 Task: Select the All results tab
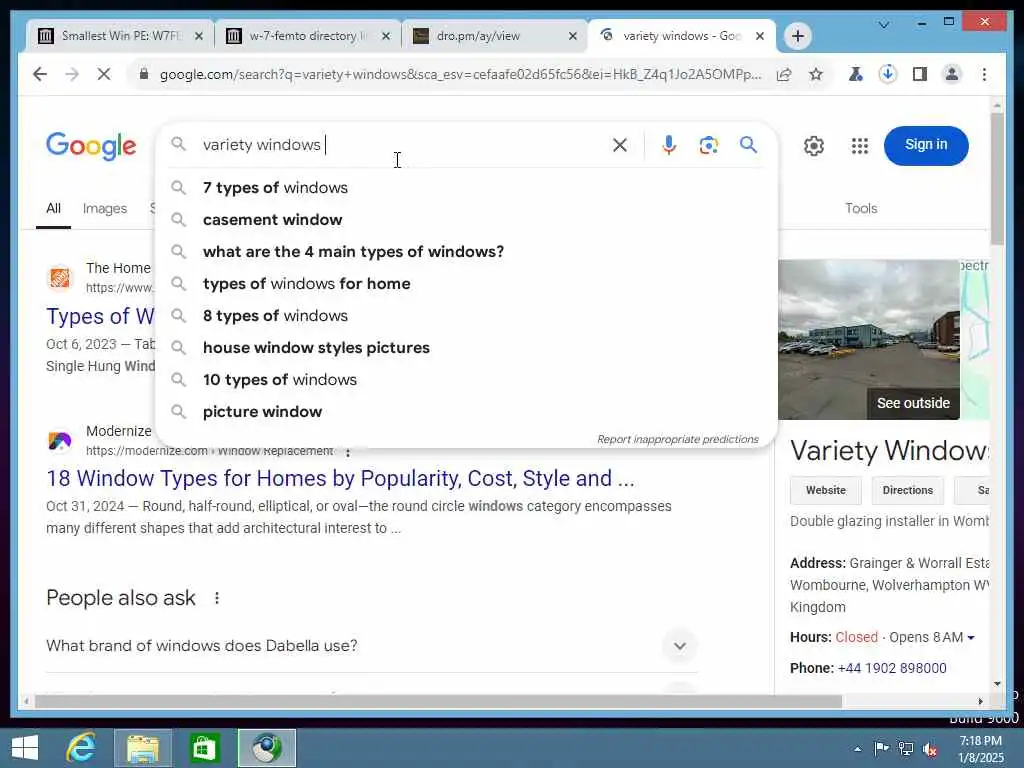pos(54,208)
